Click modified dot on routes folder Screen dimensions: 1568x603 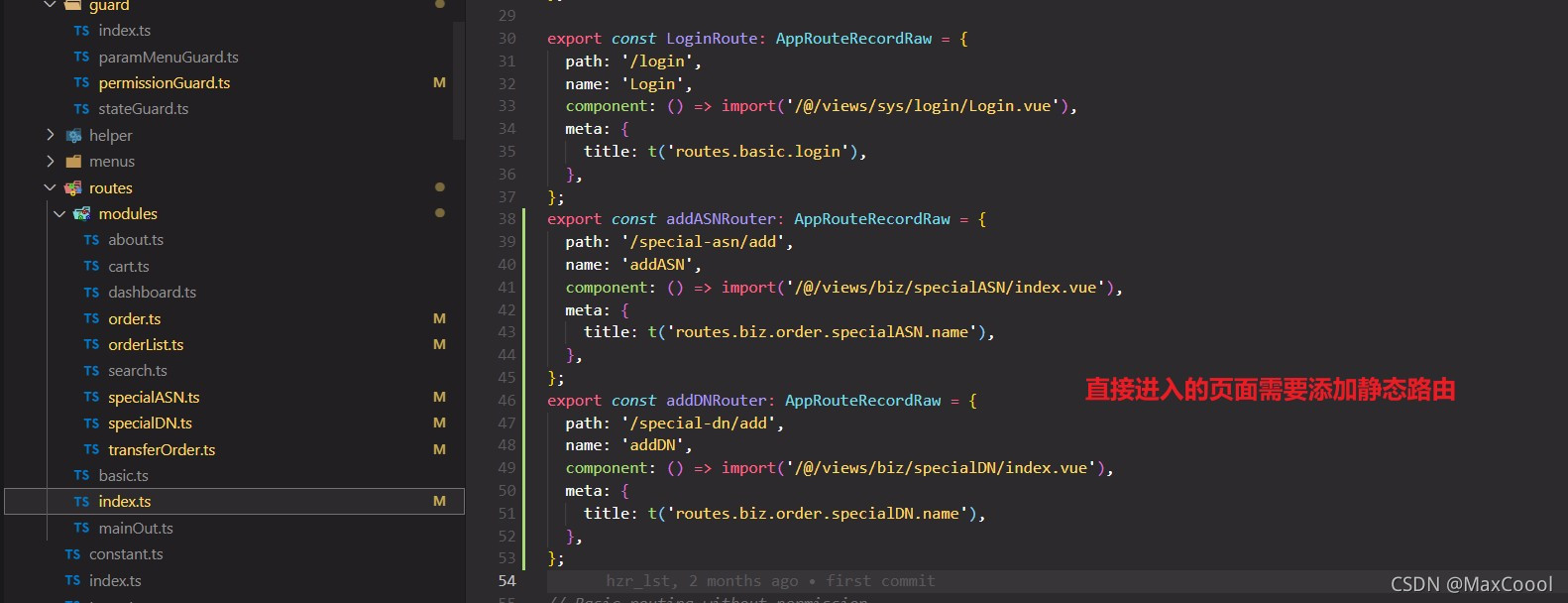439,186
